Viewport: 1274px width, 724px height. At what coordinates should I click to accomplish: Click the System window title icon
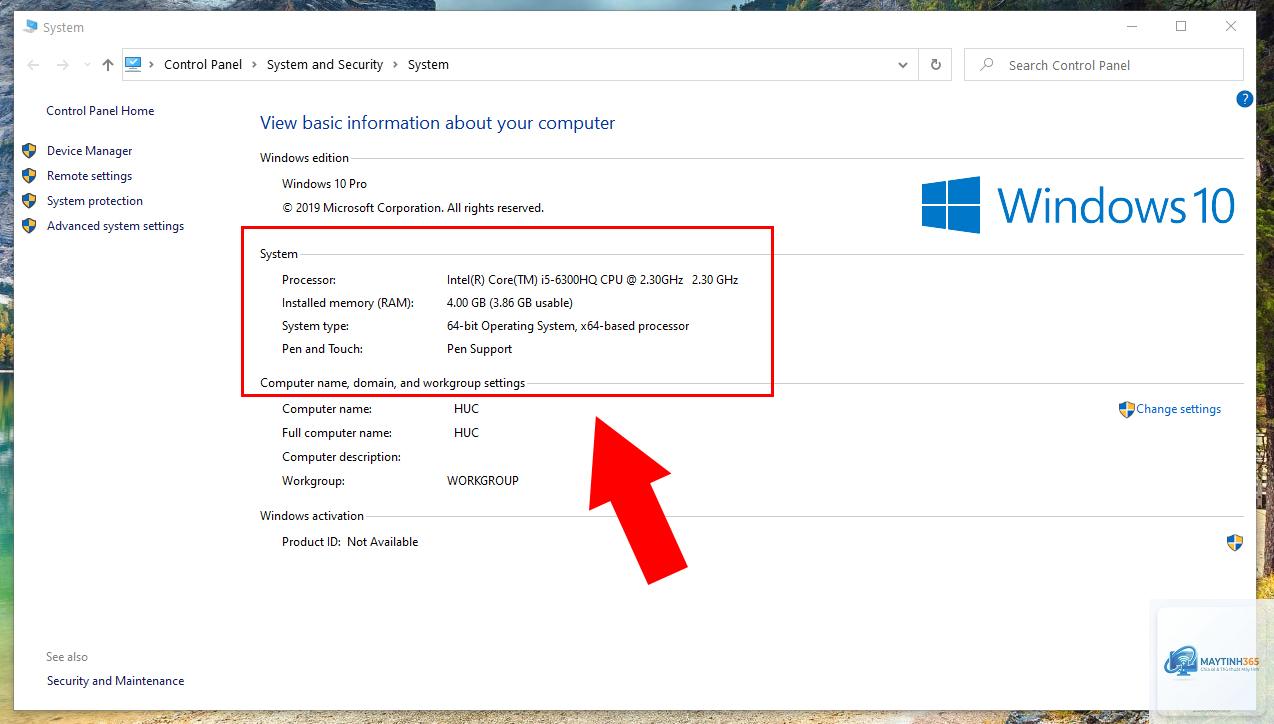(x=30, y=27)
